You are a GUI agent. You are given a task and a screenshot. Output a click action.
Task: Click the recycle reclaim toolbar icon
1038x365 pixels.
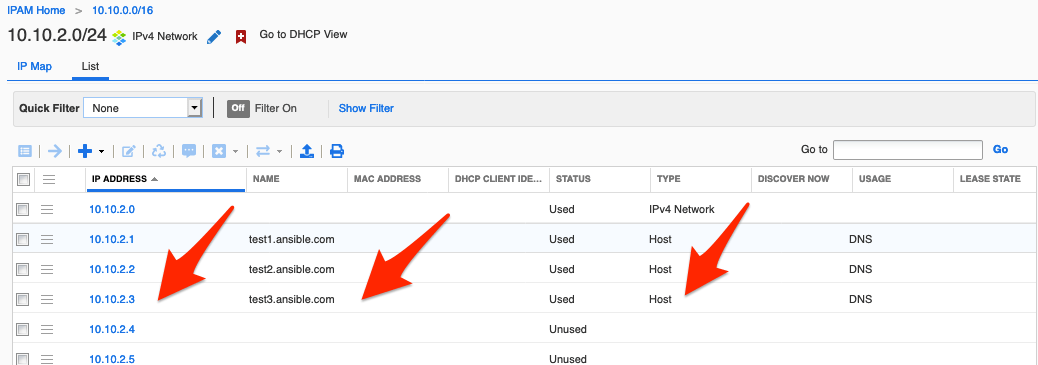click(x=159, y=151)
